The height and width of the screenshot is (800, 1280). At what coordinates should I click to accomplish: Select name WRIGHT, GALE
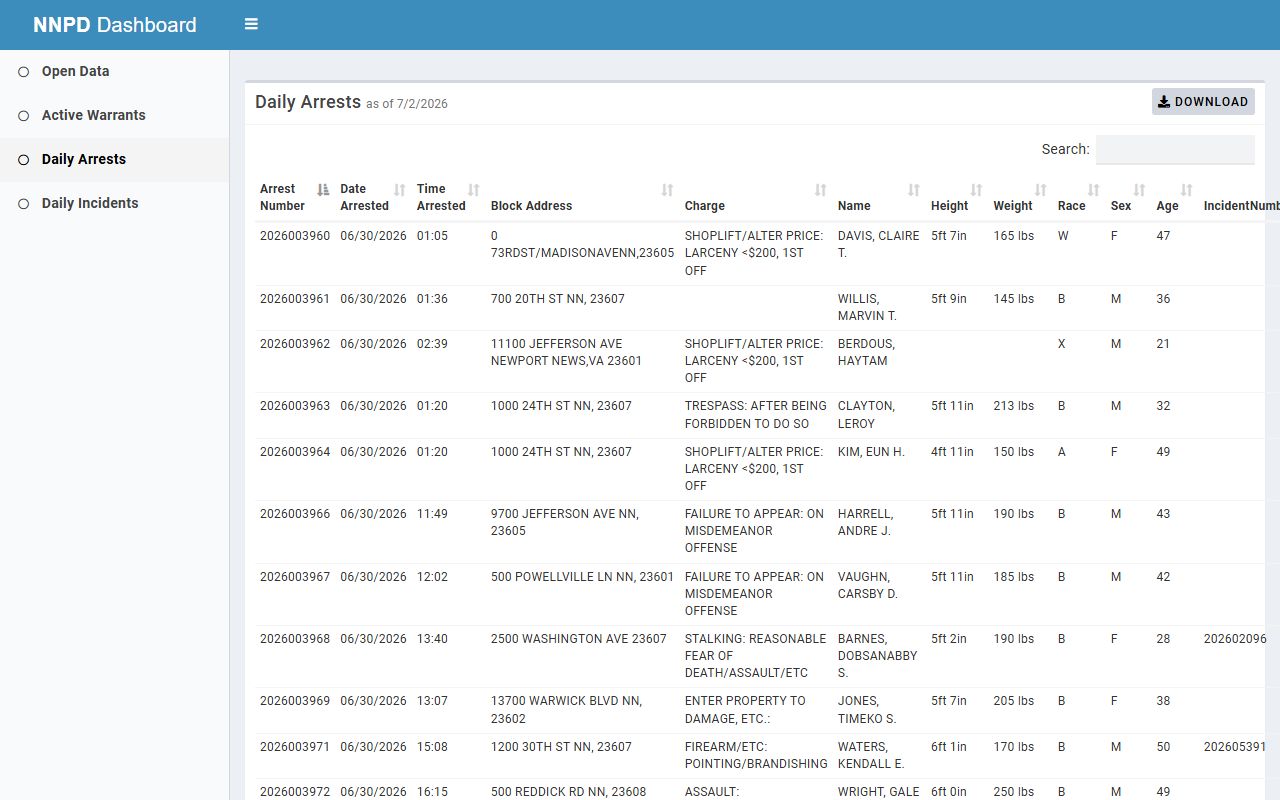(877, 792)
